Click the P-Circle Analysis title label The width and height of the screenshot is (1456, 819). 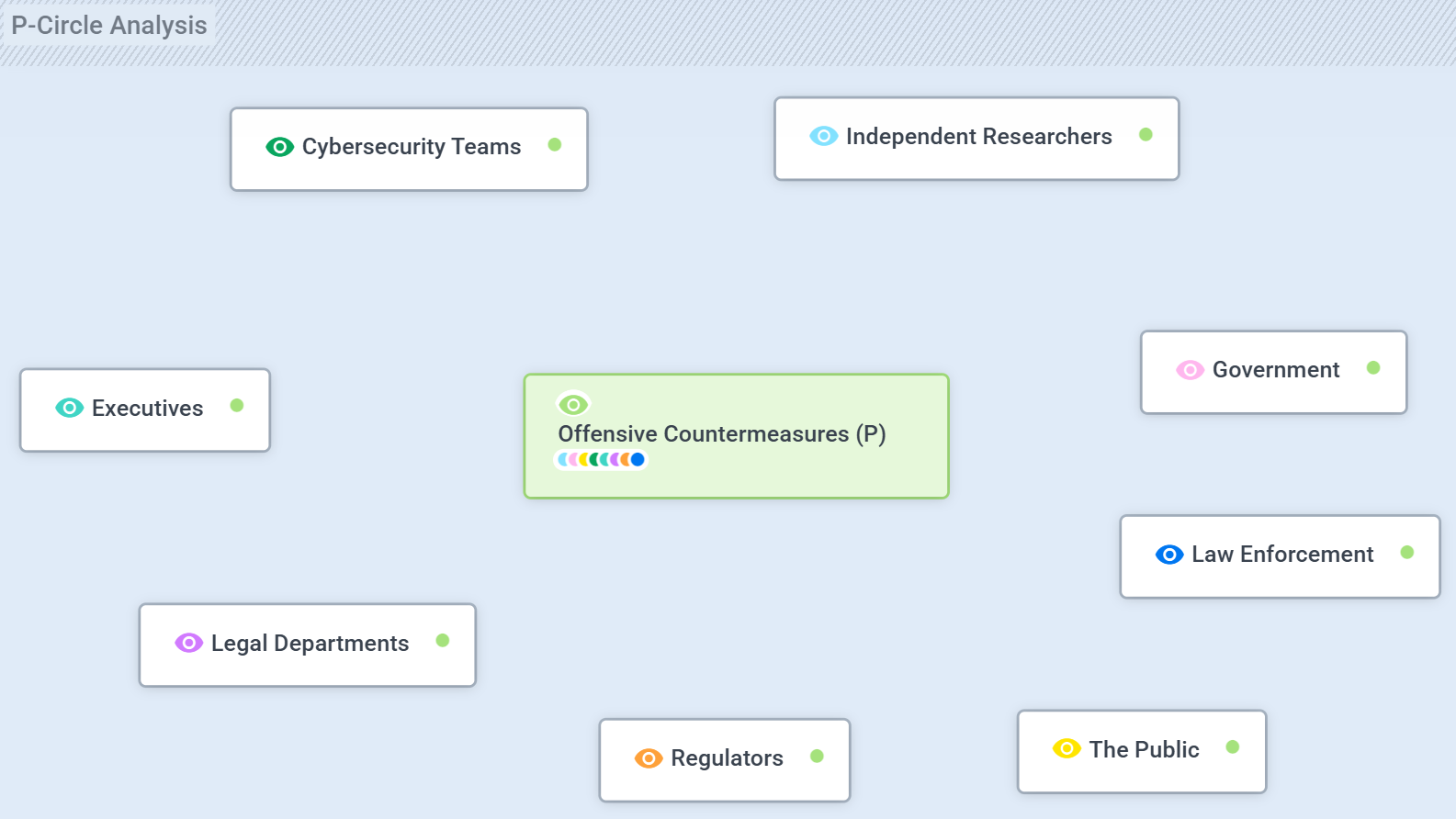109,26
